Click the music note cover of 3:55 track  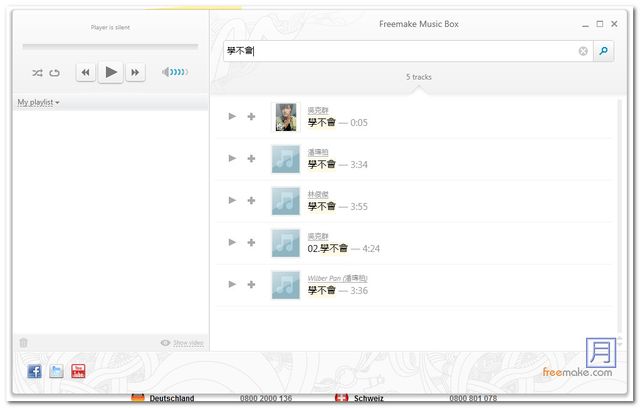tap(286, 201)
